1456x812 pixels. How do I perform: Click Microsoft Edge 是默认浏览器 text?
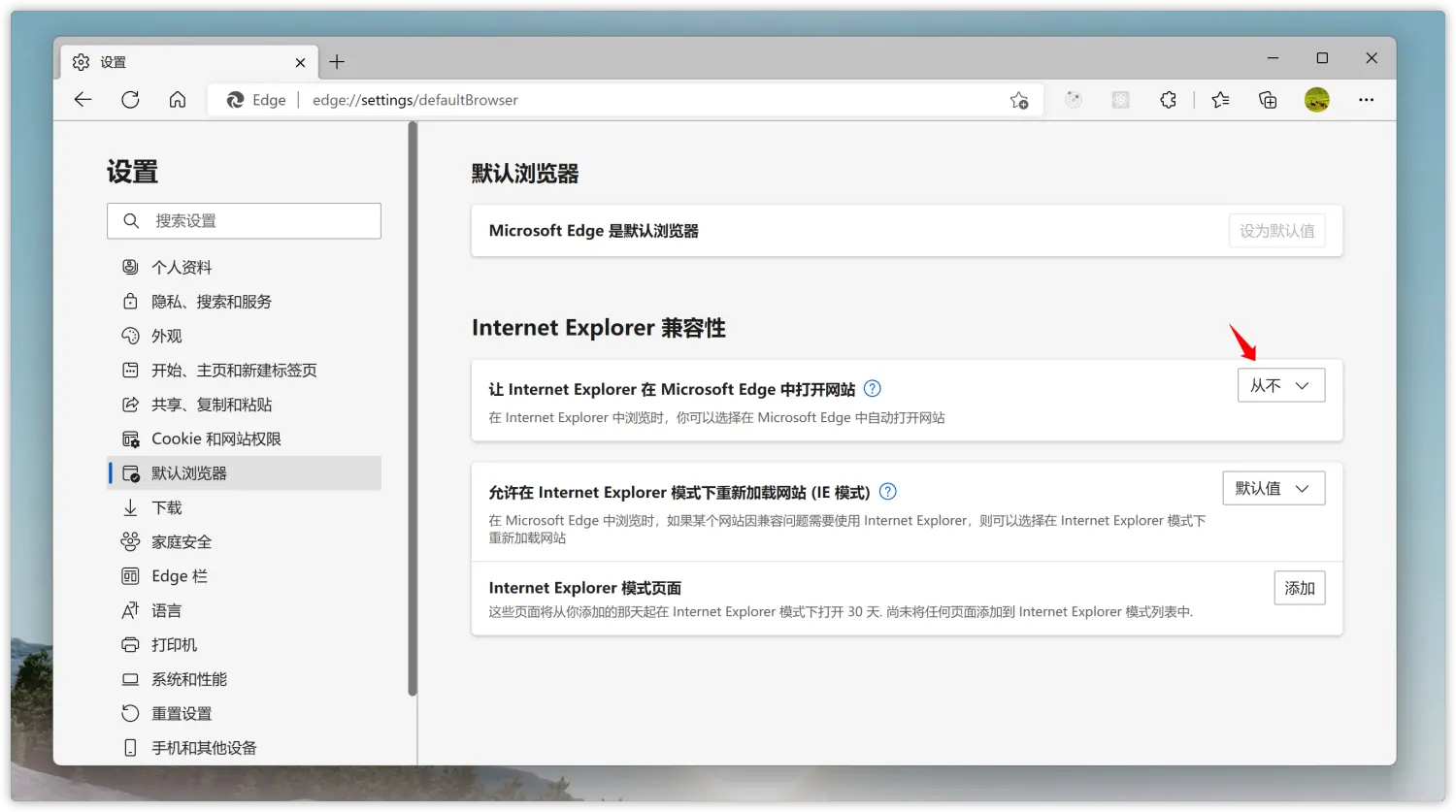coord(594,231)
